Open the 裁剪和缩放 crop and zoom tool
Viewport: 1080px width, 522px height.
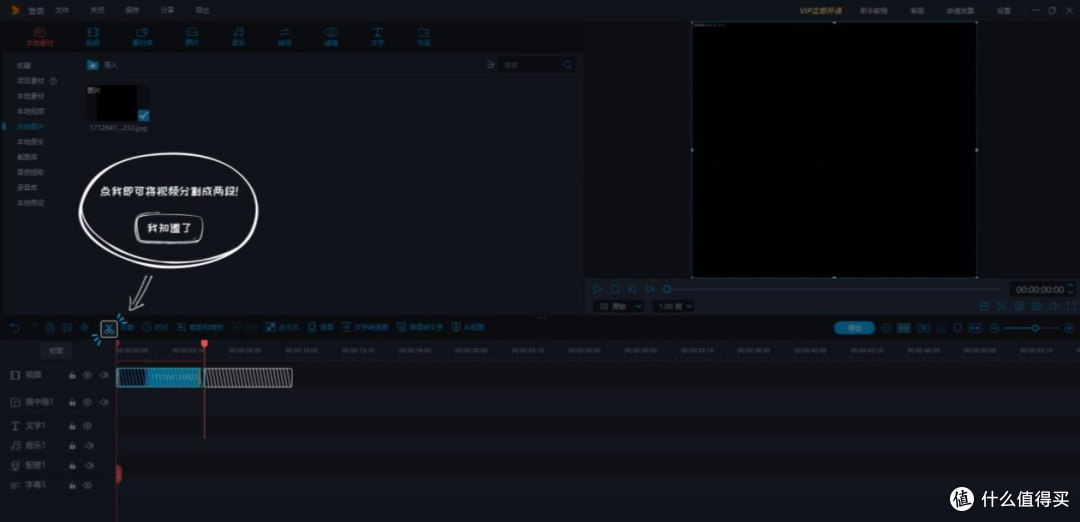(200, 328)
